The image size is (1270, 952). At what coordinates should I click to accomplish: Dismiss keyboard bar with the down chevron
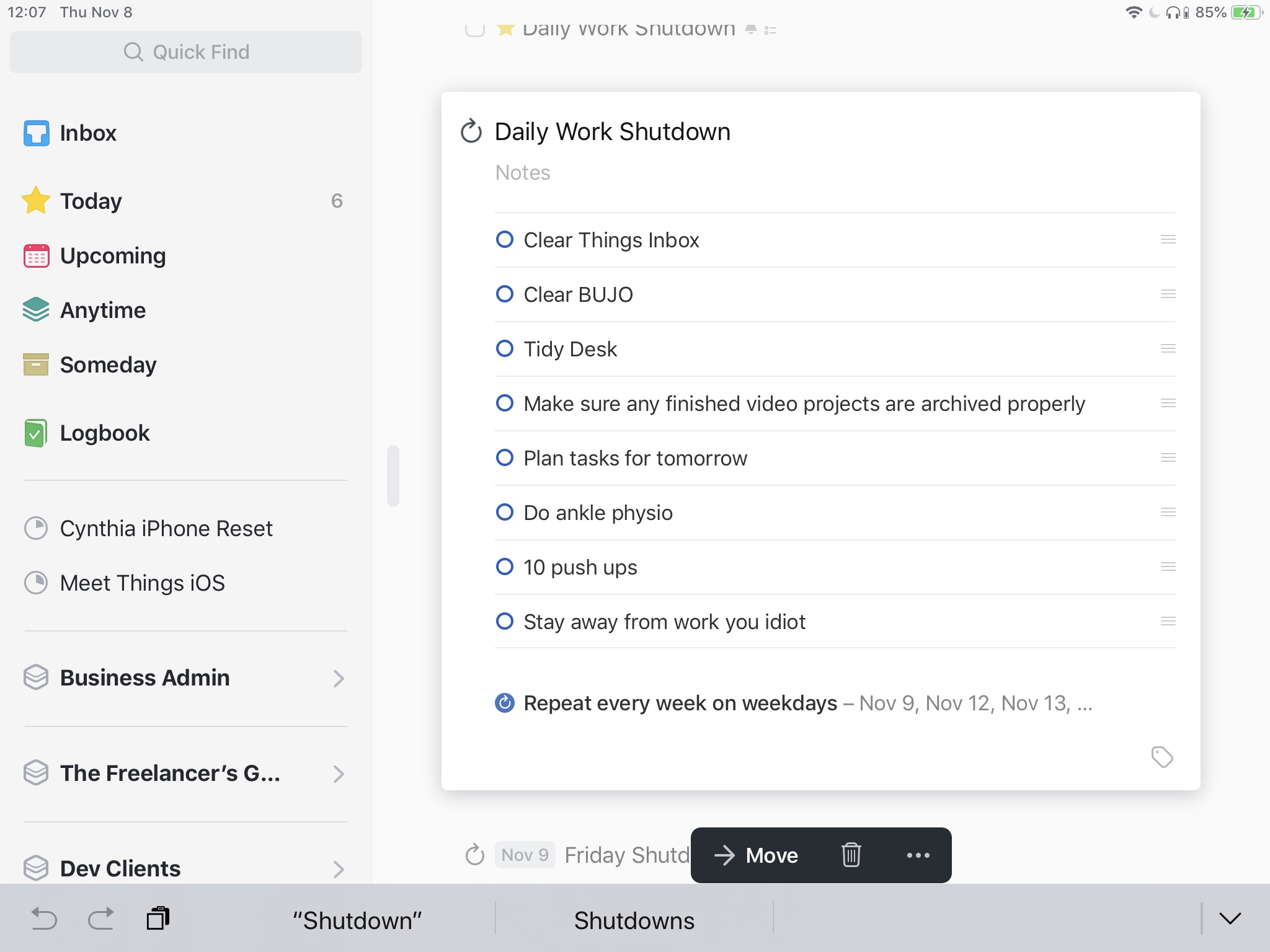pos(1230,919)
